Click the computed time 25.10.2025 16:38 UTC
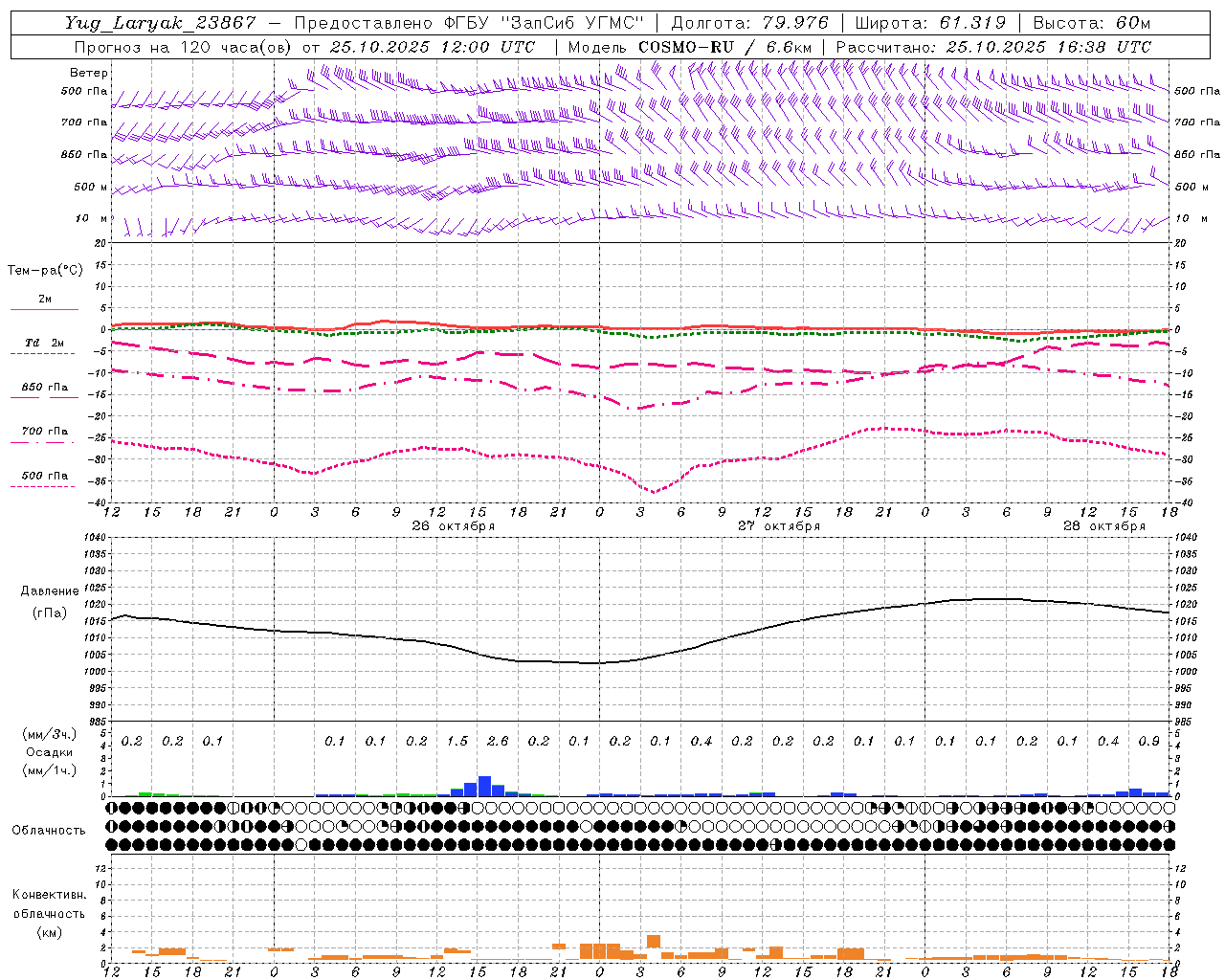The image size is (1225, 980). point(1047,47)
